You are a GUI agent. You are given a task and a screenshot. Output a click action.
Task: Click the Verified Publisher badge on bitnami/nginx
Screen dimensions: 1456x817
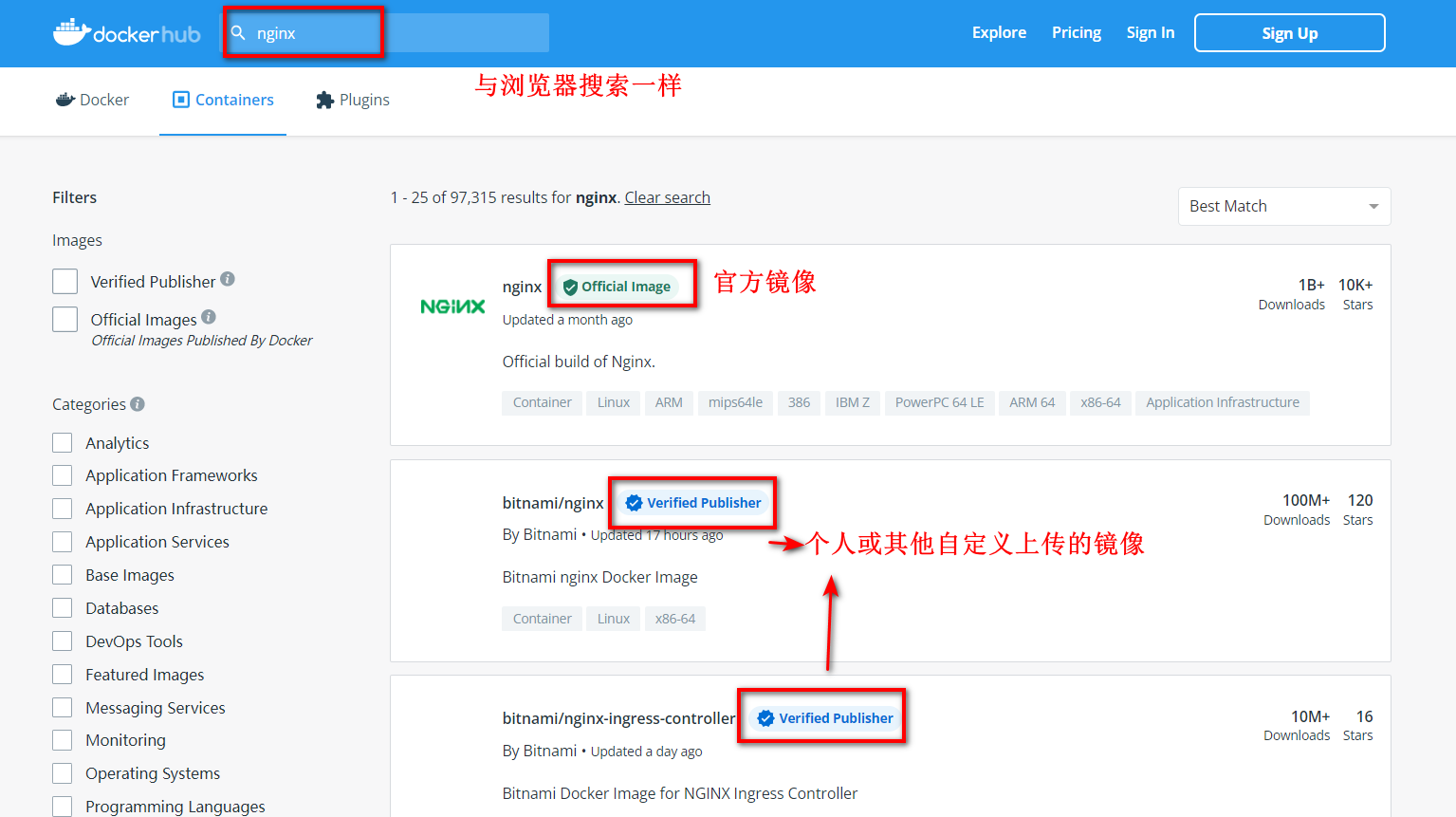[x=693, y=503]
